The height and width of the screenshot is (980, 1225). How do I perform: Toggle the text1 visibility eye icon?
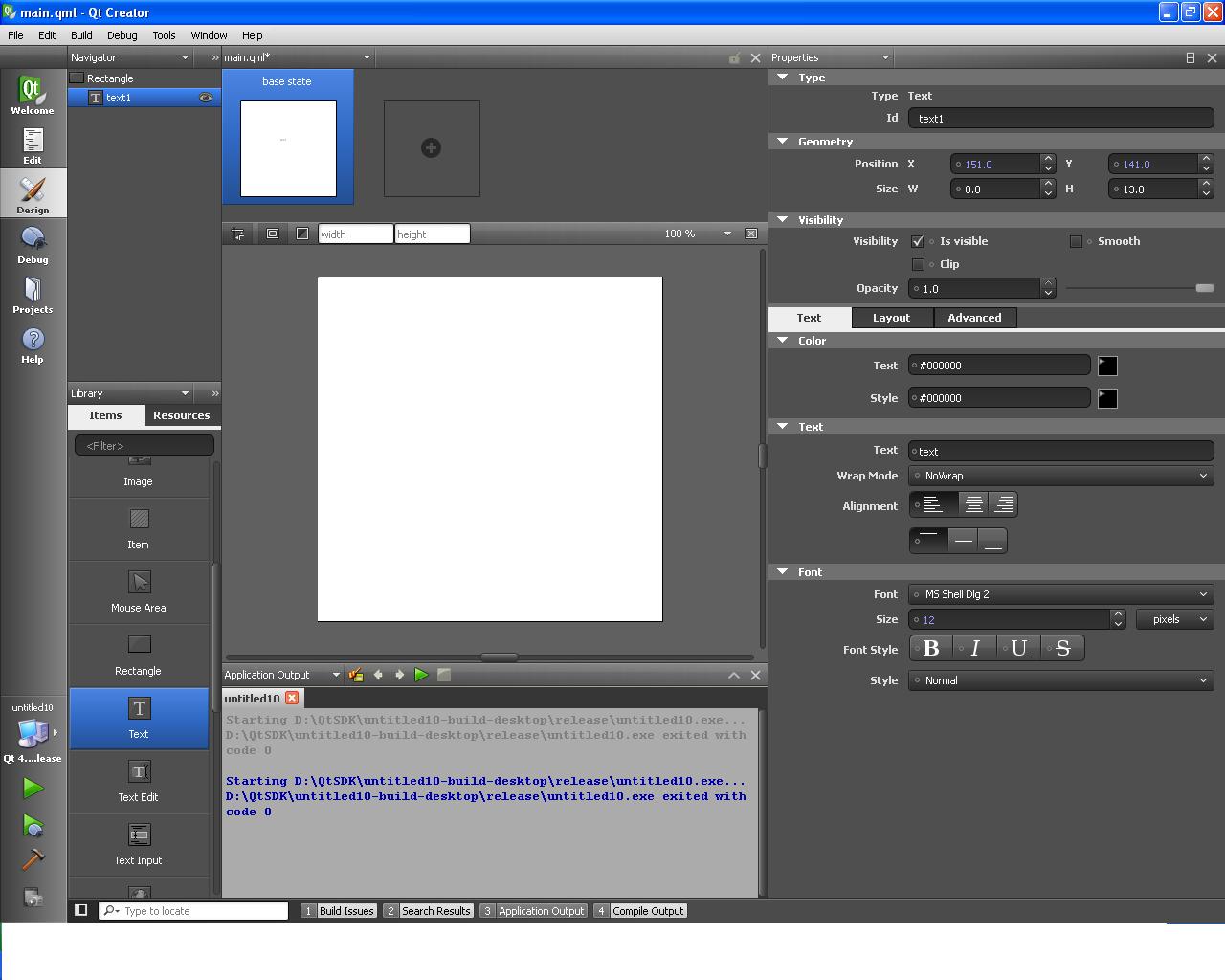coord(205,98)
